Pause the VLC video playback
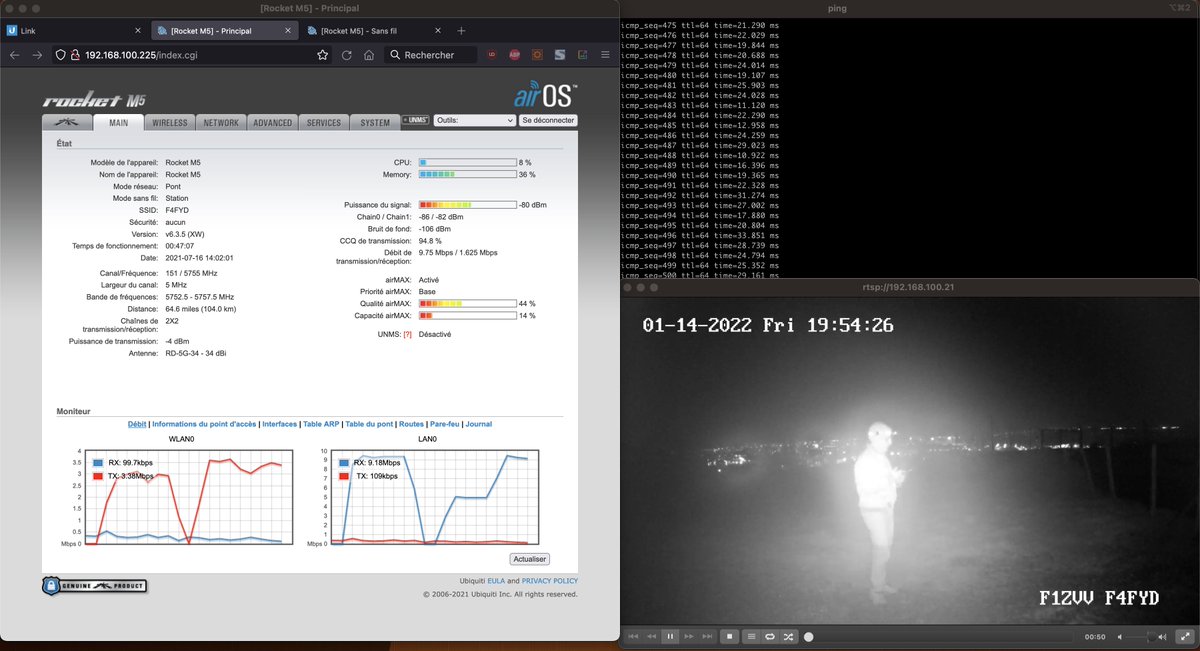 tap(670, 636)
